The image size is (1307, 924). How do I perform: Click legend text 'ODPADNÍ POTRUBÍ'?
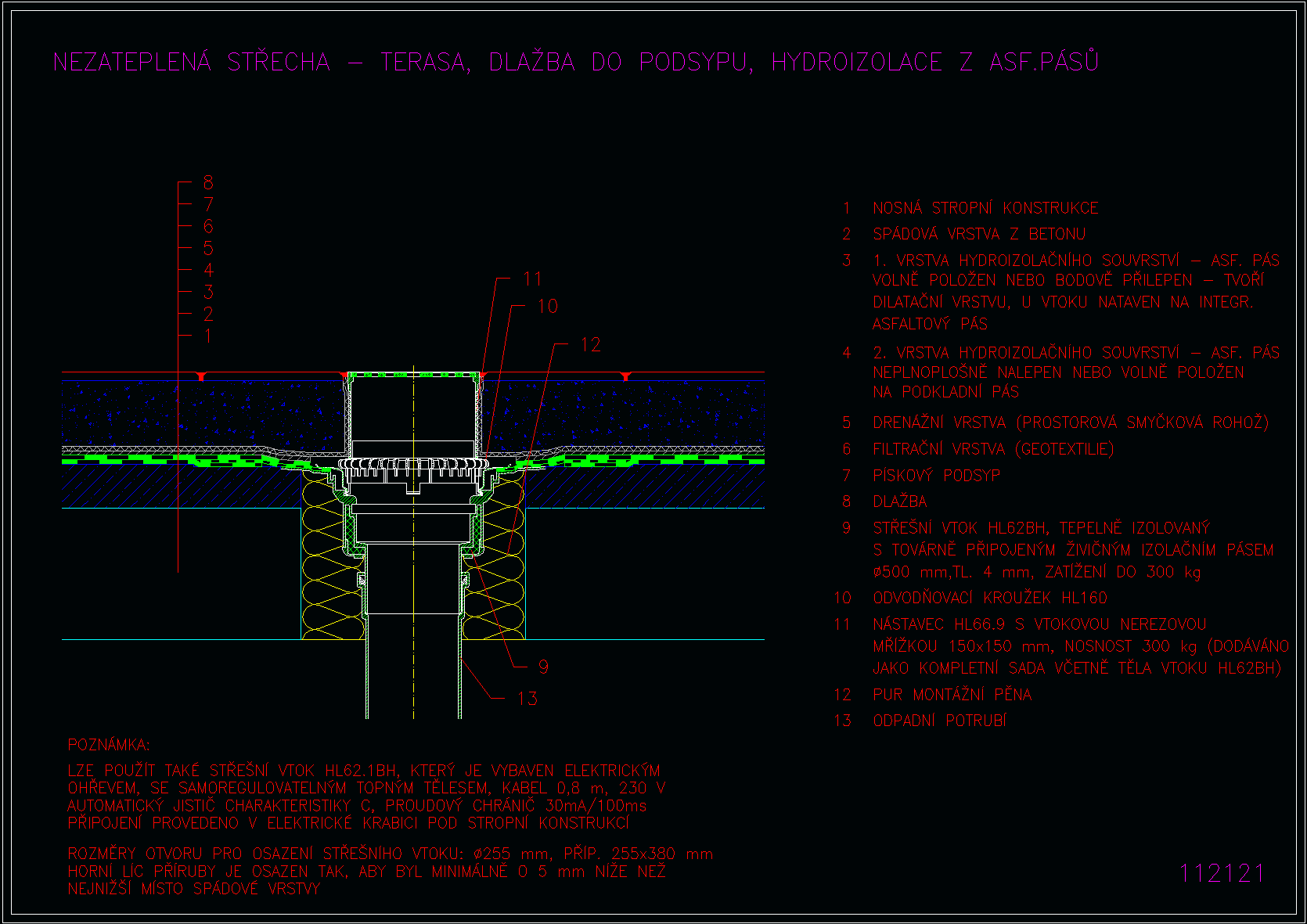pyautogui.click(x=940, y=721)
